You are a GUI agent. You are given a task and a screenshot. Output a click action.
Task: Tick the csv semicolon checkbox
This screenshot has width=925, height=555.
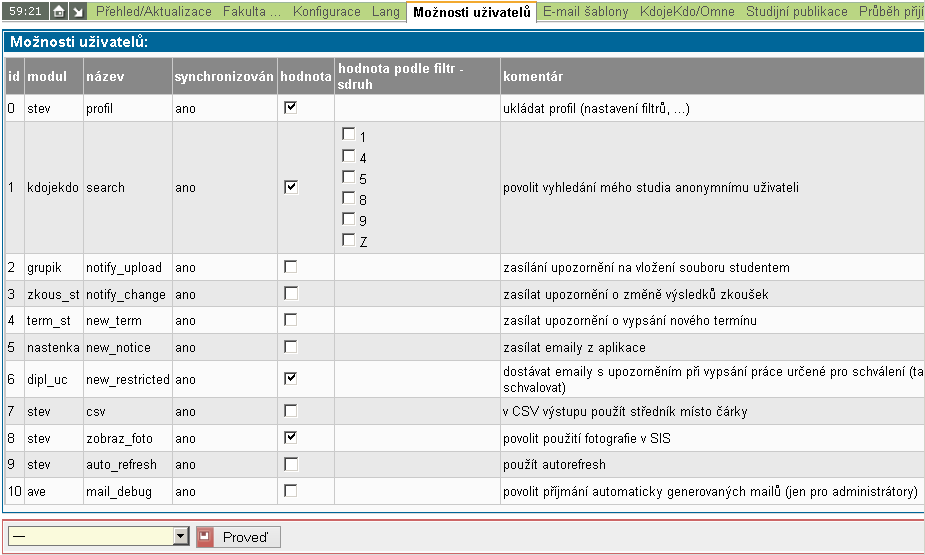click(x=291, y=411)
